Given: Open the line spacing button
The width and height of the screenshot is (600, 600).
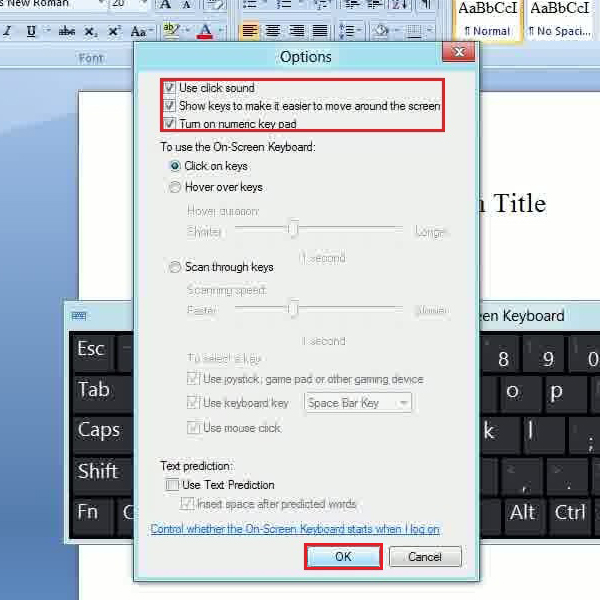Looking at the screenshot, I should [x=347, y=31].
